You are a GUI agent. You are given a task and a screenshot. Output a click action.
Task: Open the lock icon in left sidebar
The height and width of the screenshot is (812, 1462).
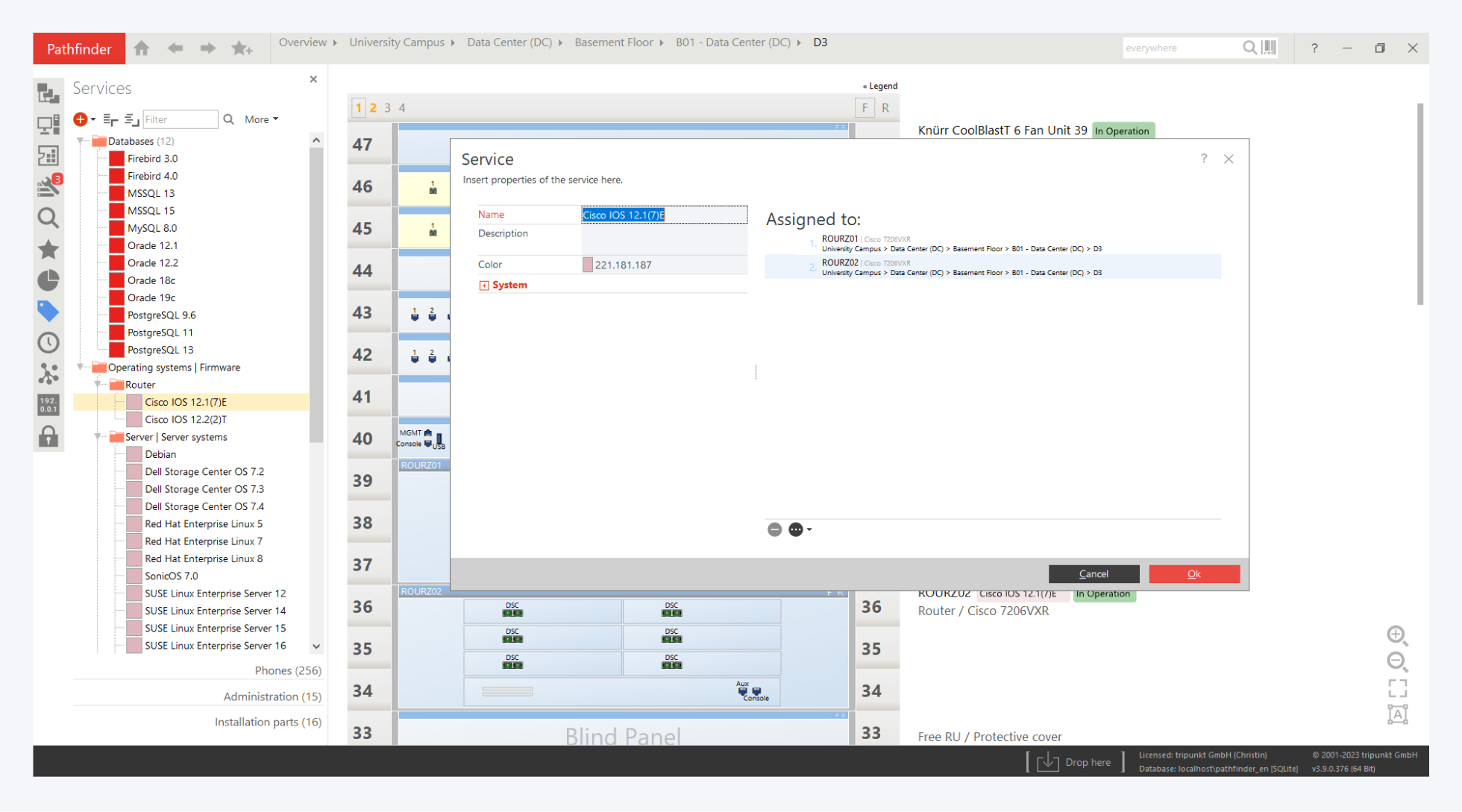(x=48, y=436)
